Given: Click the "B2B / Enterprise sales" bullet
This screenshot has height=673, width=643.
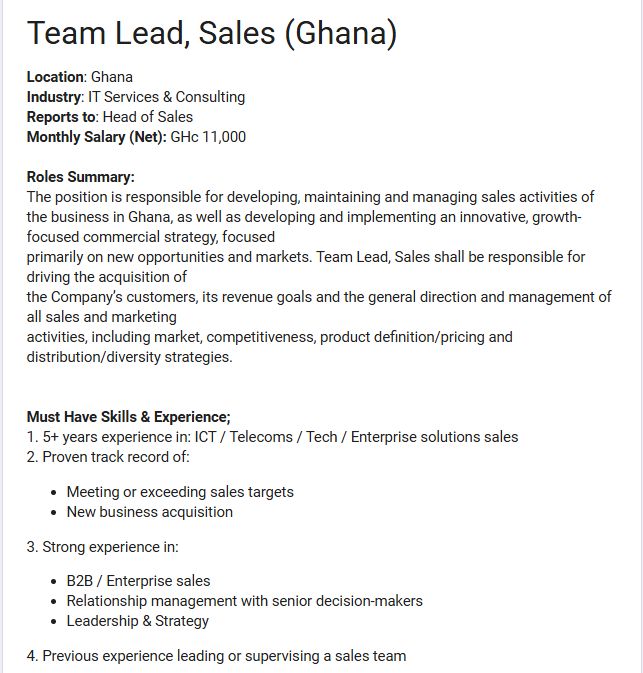Looking at the screenshot, I should click(x=138, y=581).
